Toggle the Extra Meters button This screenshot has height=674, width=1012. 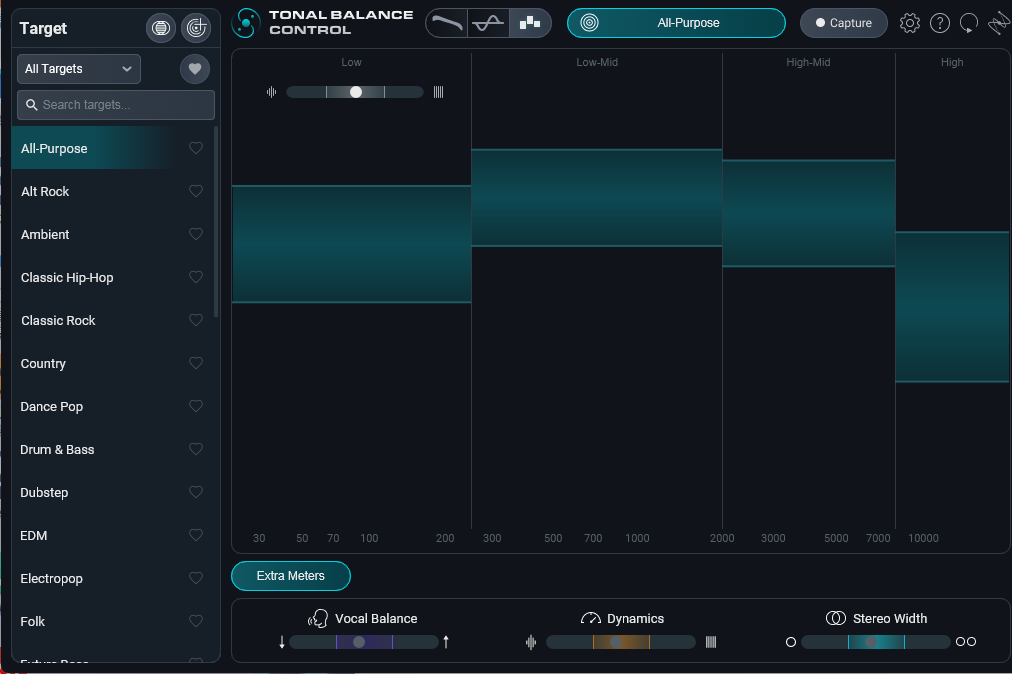tap(290, 576)
